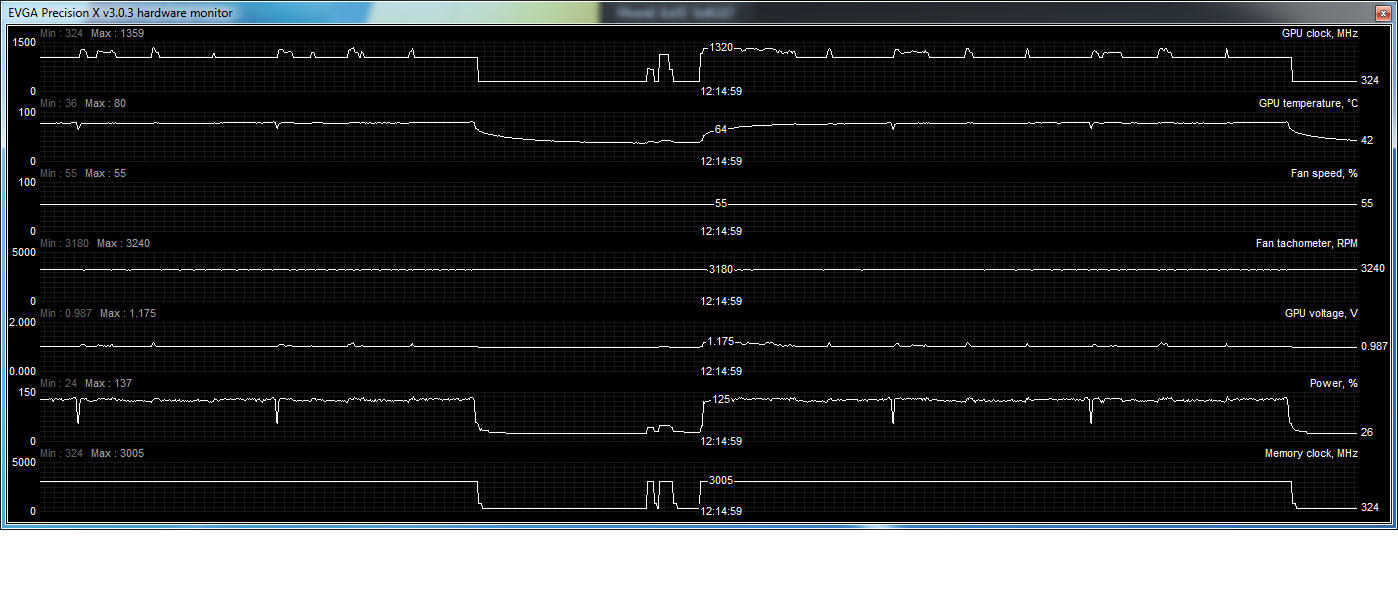
Task: Click the 1.175 marker on GPU voltage graph
Action: (x=721, y=342)
